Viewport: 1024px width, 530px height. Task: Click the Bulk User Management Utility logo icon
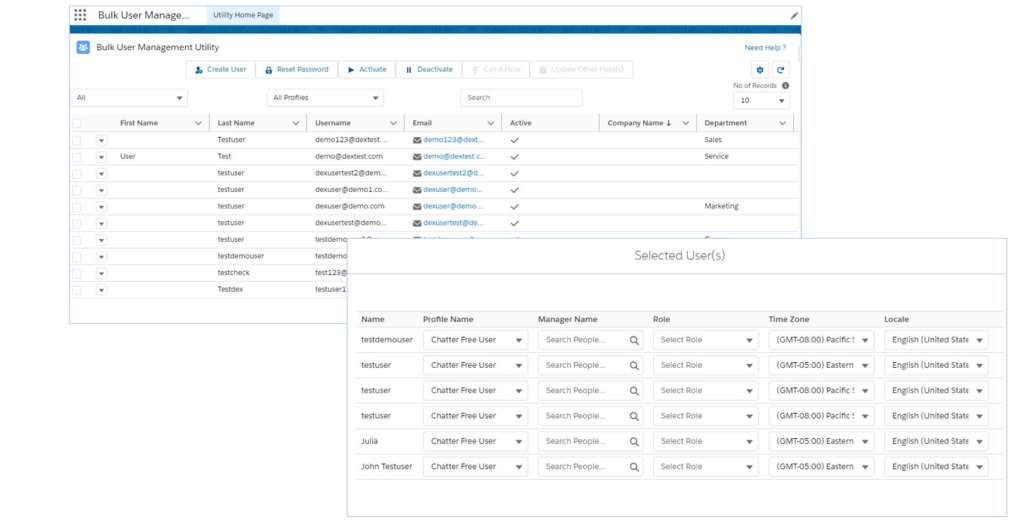point(83,47)
